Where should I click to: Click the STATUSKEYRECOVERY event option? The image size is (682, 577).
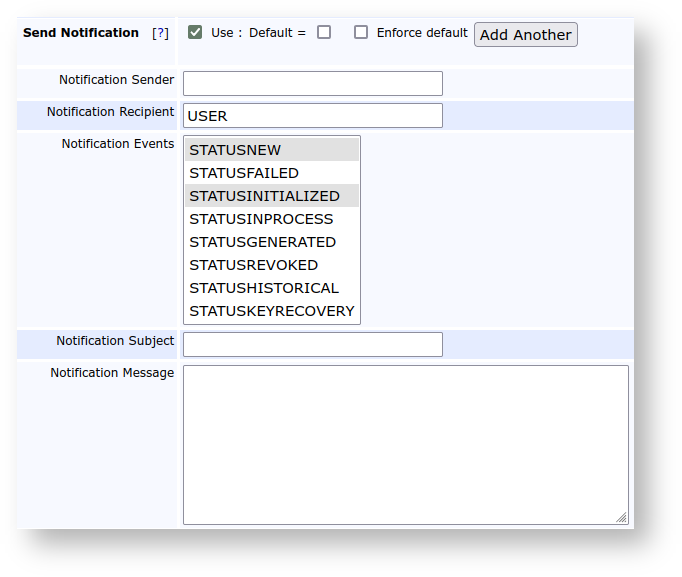[x=271, y=311]
